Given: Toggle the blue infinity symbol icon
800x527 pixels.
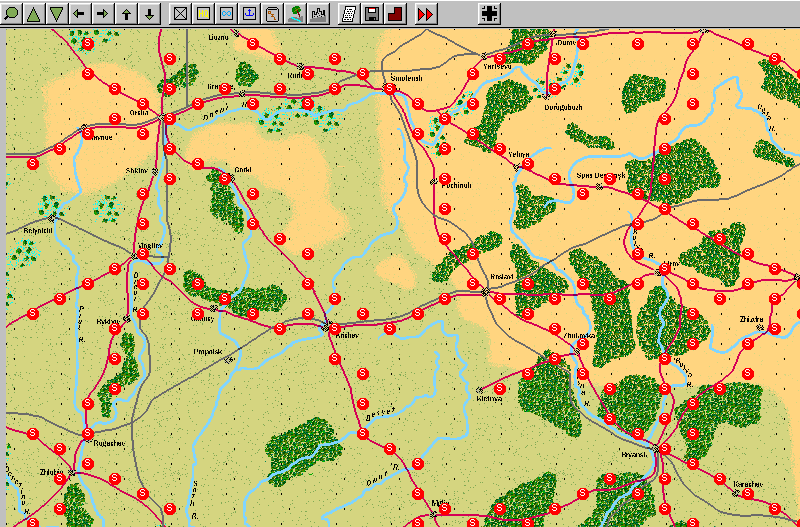Looking at the screenshot, I should pyautogui.click(x=226, y=14).
